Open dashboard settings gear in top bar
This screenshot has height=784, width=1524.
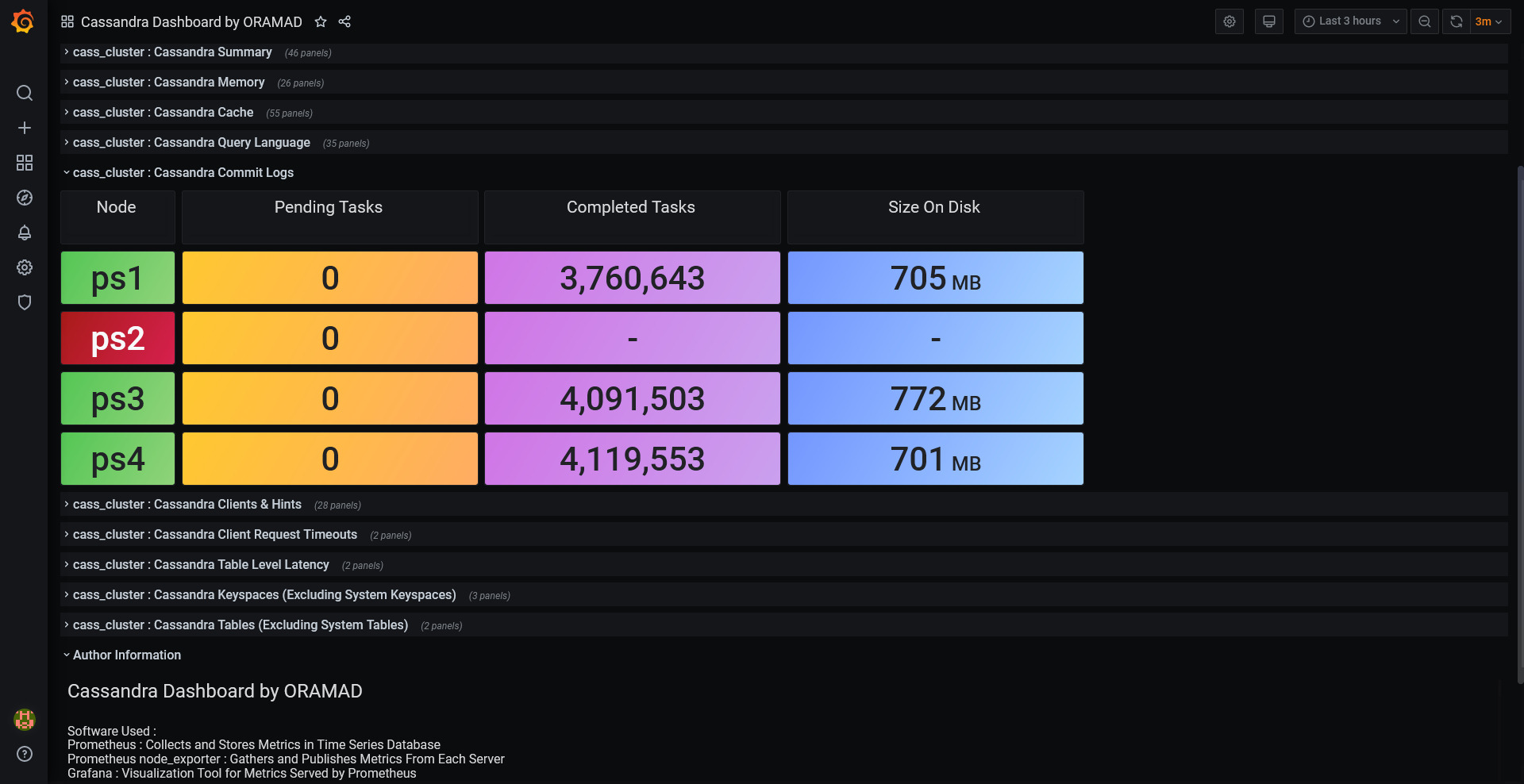(x=1230, y=21)
